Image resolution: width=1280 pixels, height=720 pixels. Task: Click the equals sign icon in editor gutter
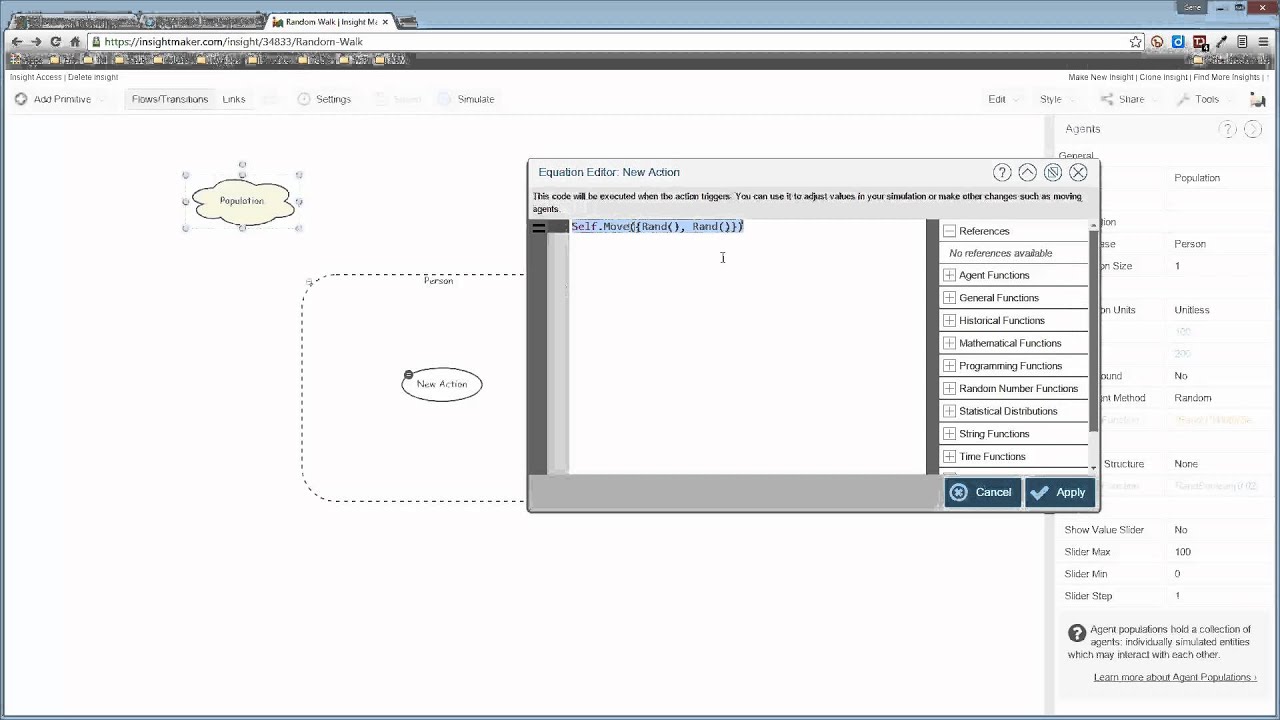[x=539, y=227]
